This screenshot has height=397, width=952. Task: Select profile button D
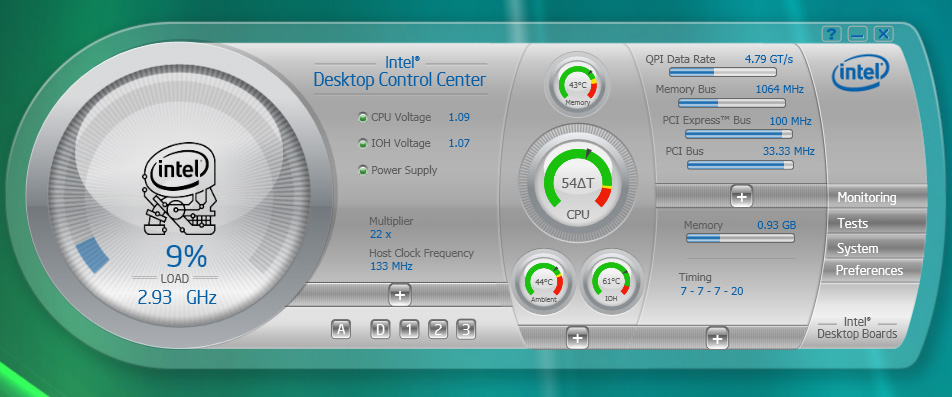pos(380,330)
